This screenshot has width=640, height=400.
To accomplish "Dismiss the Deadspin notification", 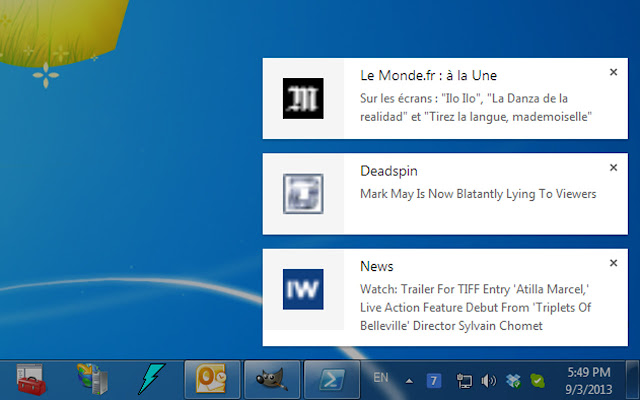I will [x=613, y=168].
